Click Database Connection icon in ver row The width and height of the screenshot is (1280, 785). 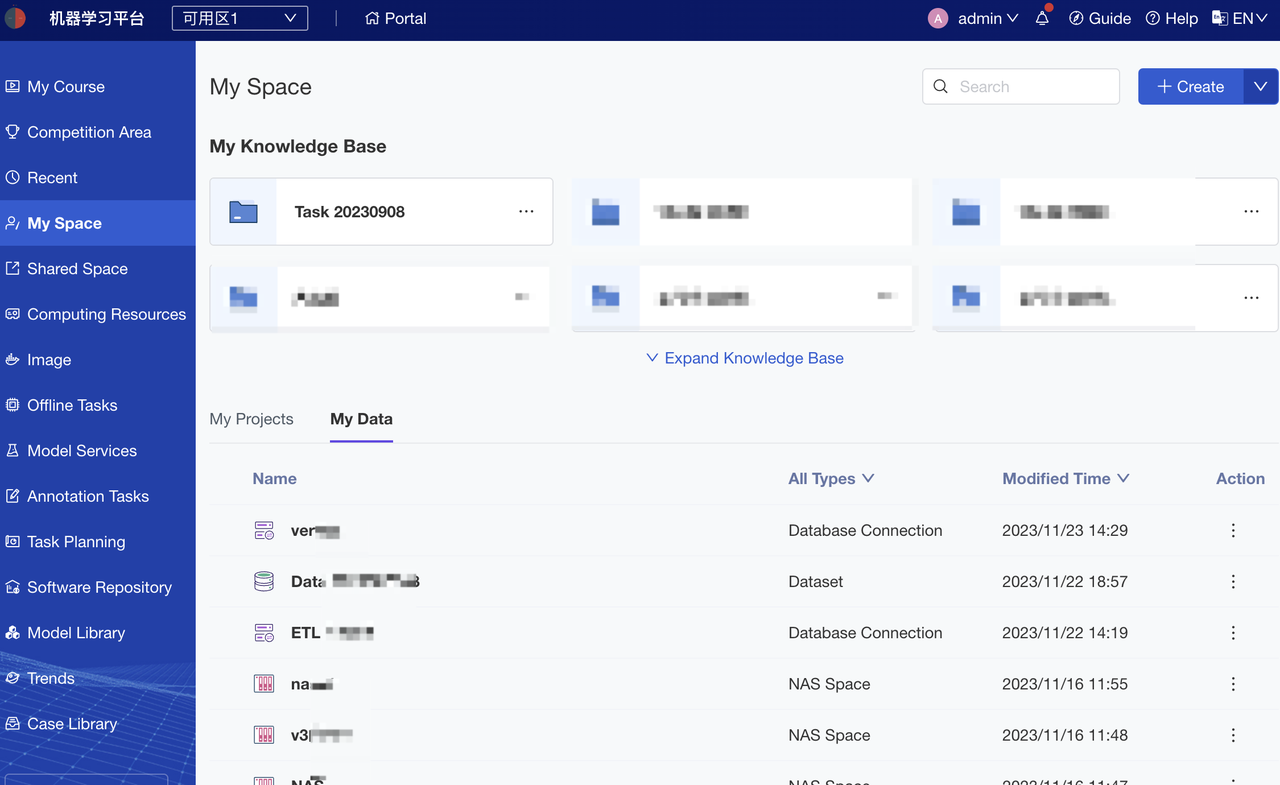[264, 531]
